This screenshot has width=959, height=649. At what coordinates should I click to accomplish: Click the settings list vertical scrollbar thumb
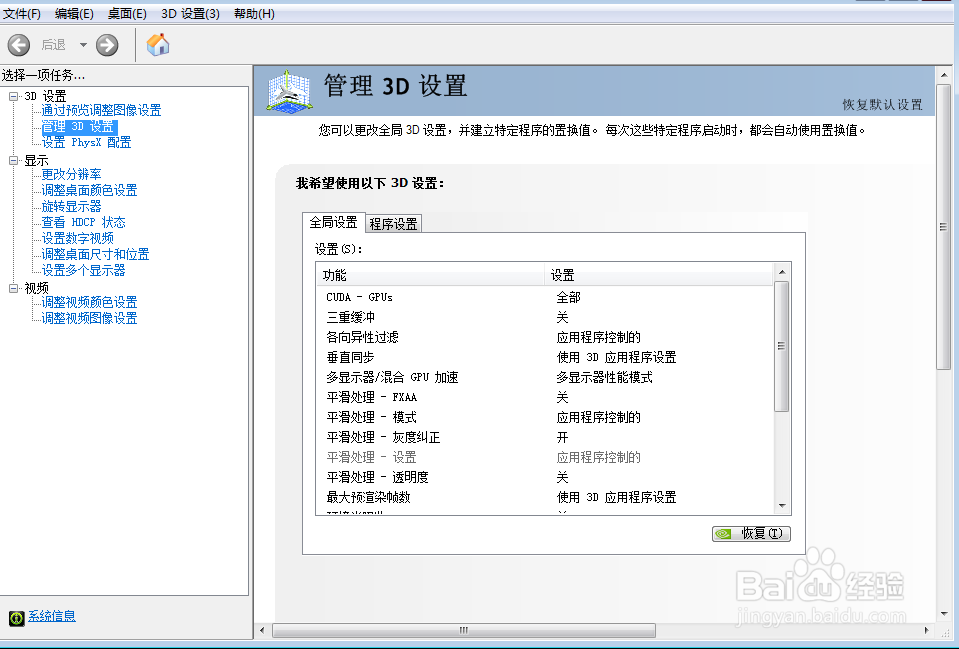coord(782,346)
